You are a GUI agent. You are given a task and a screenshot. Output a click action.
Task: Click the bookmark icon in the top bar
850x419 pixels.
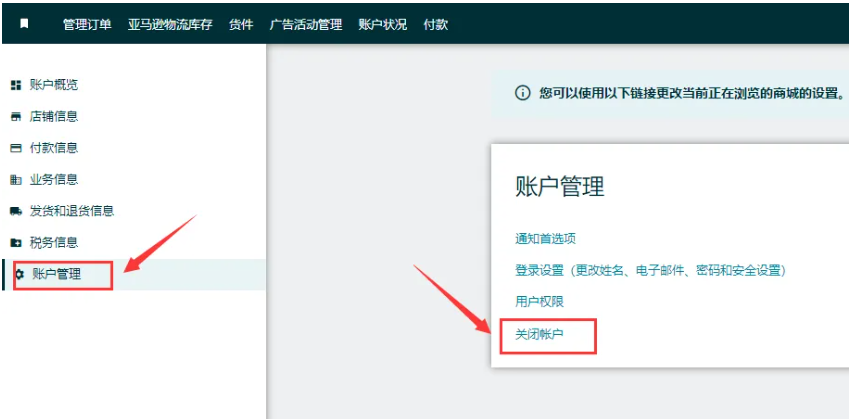tap(24, 24)
